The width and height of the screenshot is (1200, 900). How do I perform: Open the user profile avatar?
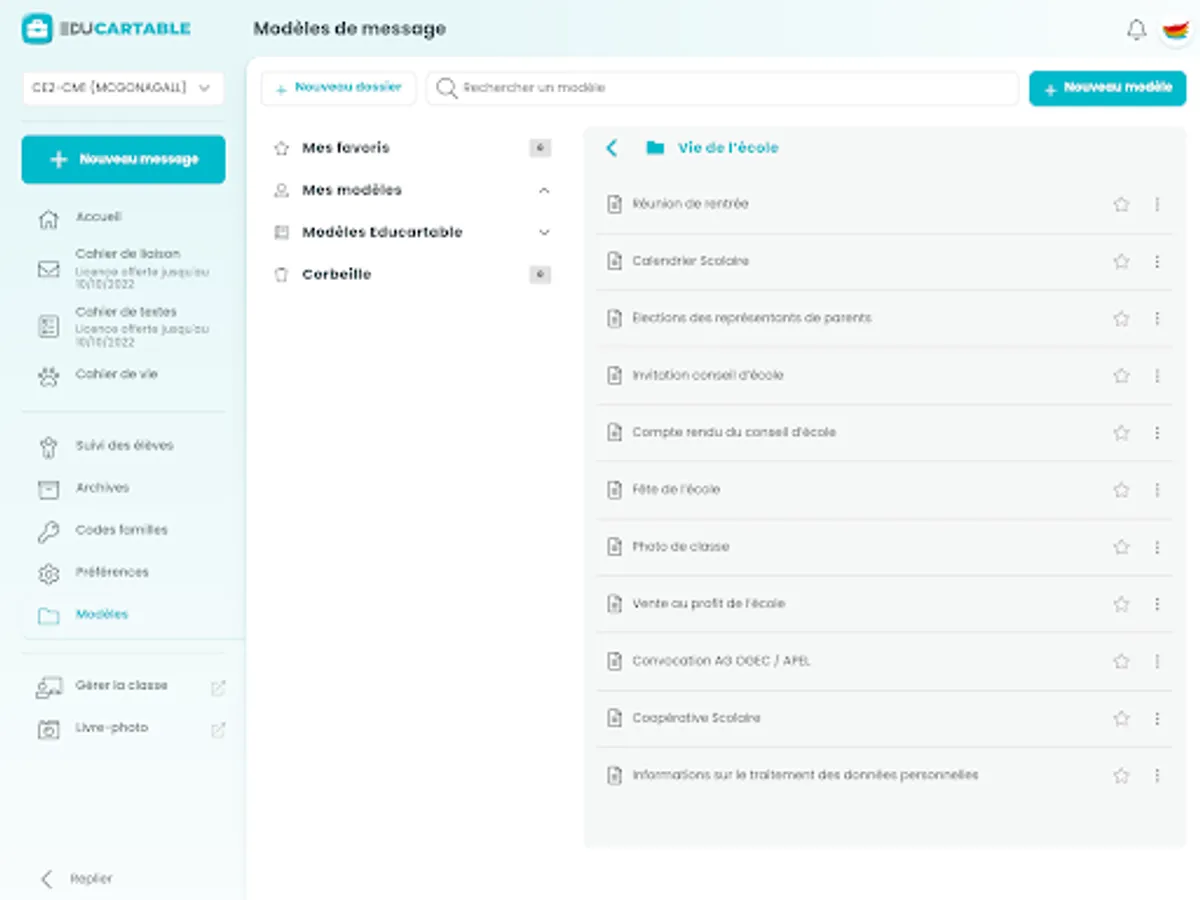click(1176, 30)
